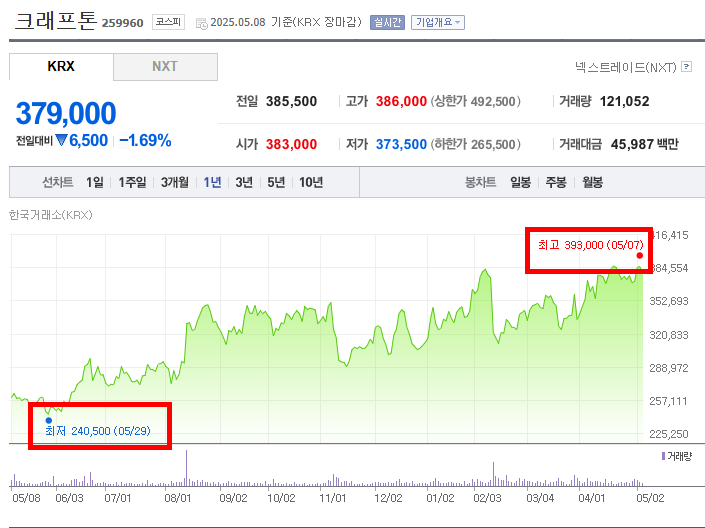Screen dimensions: 705x528
Task: Open the Nextrade (NXT) help question icon
Action: [x=686, y=67]
